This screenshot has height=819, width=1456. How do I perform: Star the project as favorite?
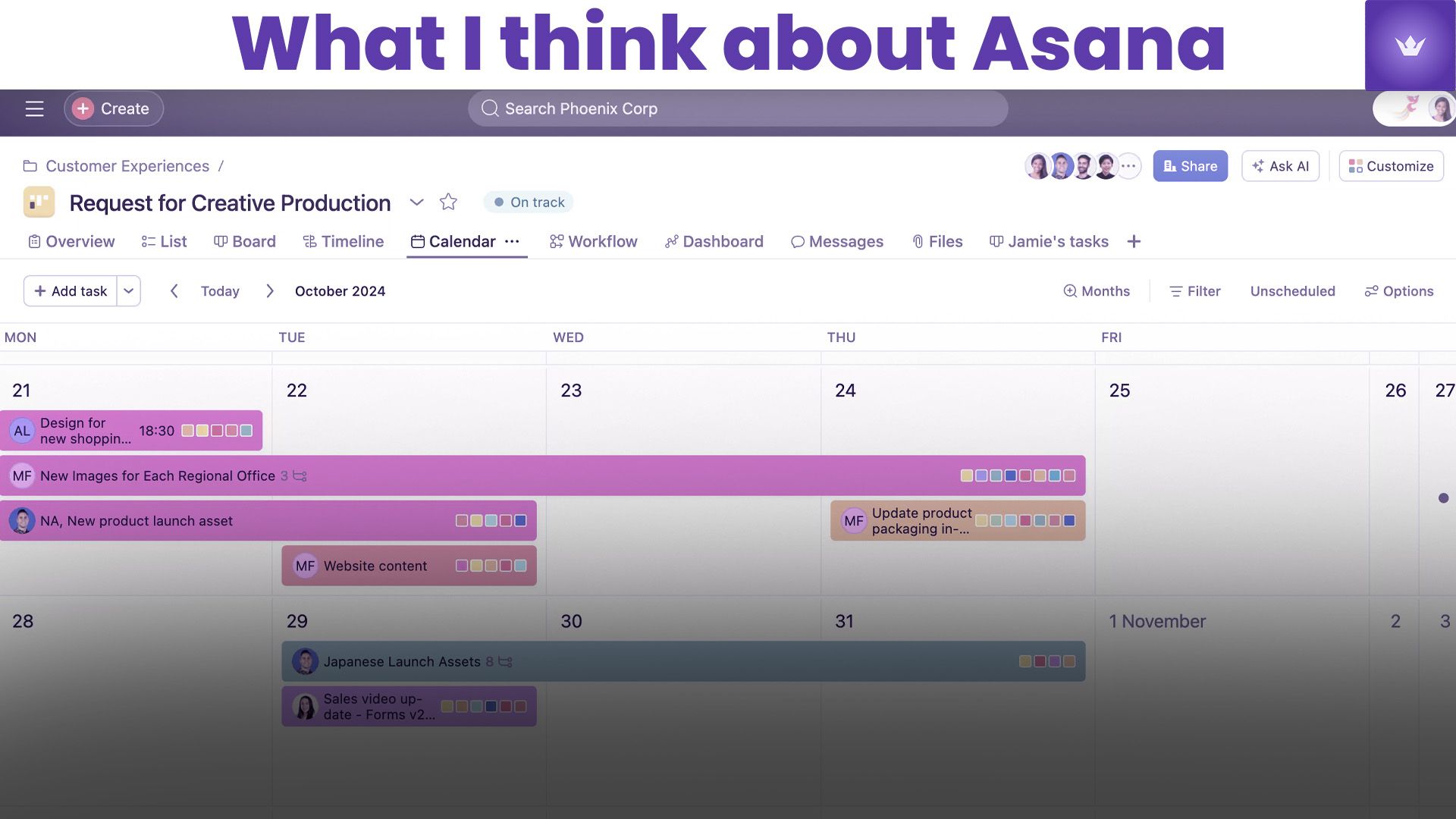pyautogui.click(x=448, y=202)
